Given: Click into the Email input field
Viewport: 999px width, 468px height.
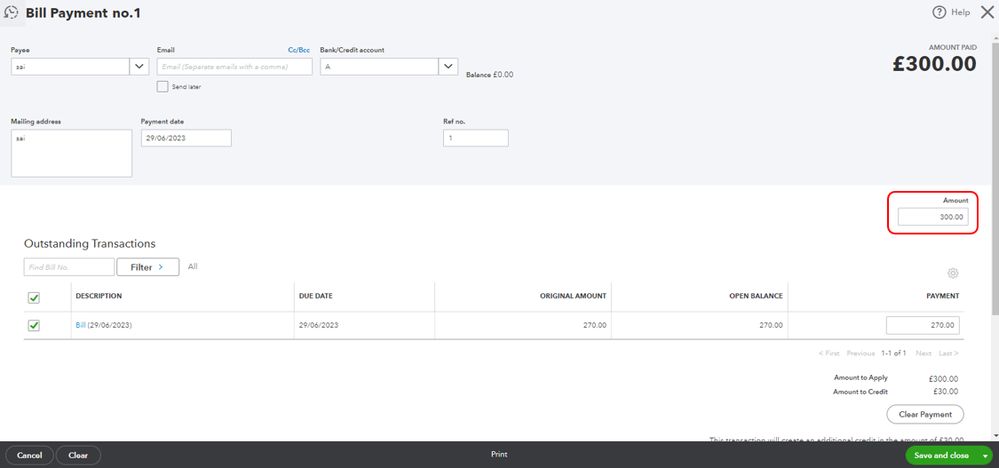Looking at the screenshot, I should 234,66.
